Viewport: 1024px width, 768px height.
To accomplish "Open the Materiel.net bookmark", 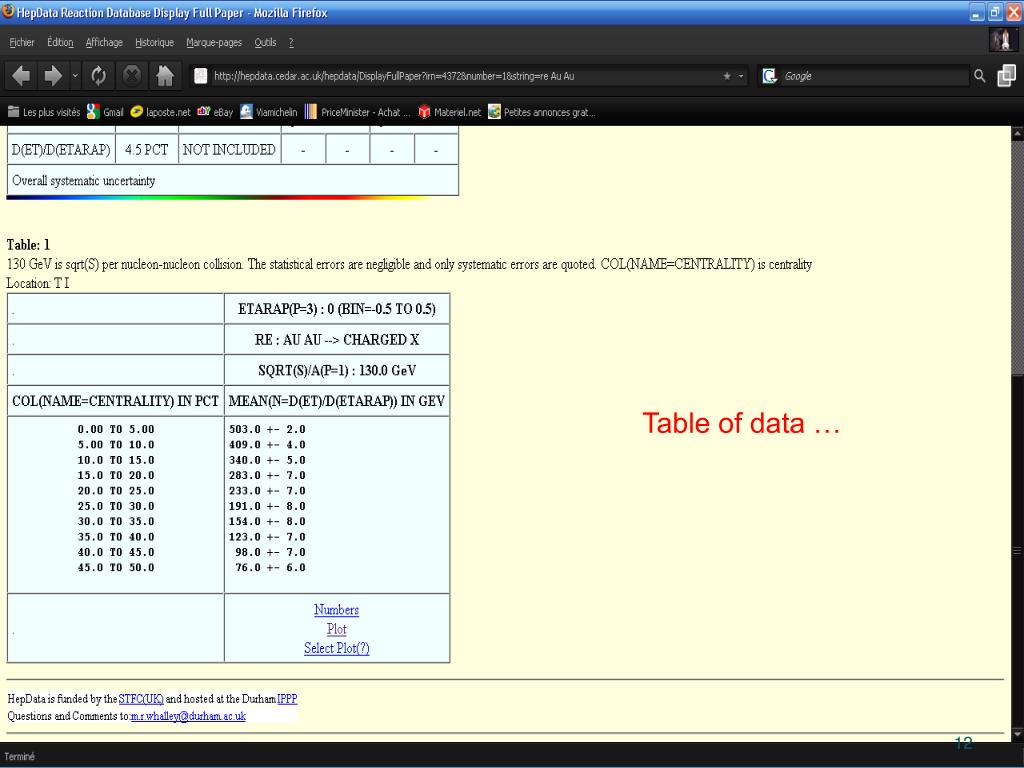I will pos(449,112).
